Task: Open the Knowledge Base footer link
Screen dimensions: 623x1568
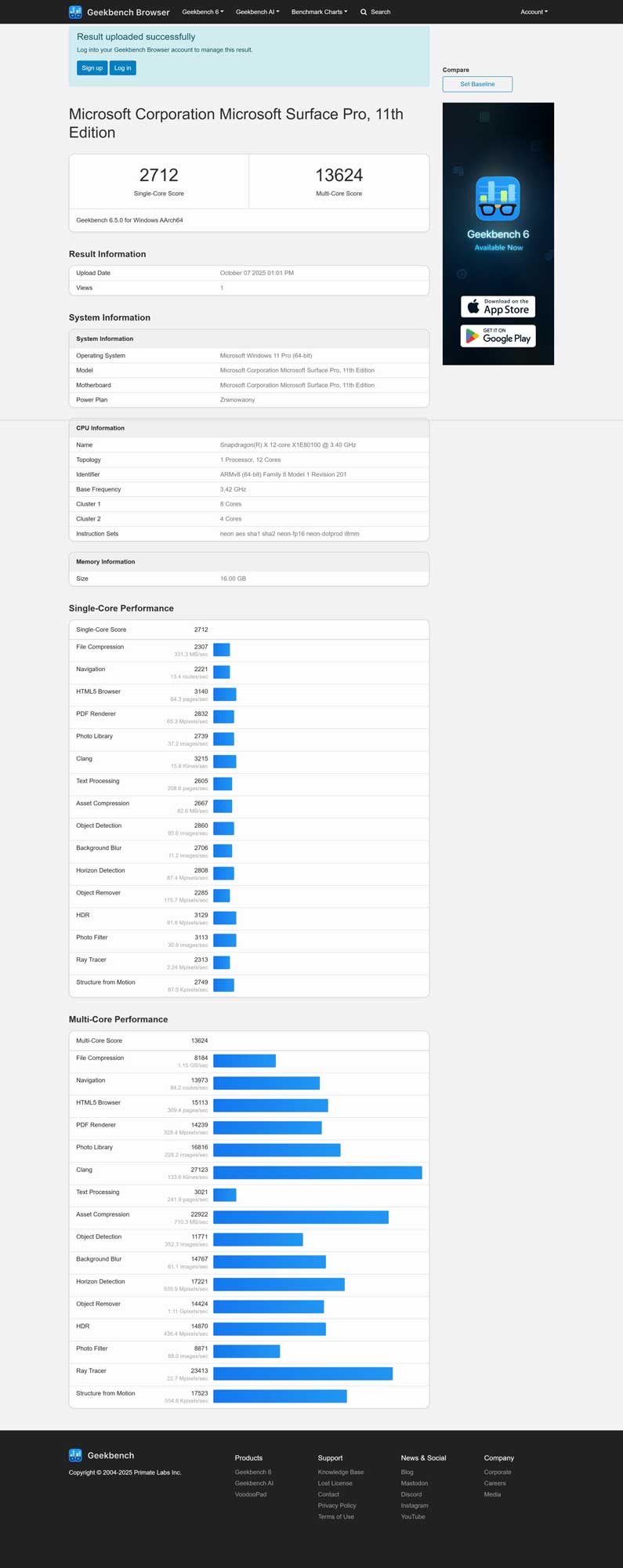Action: coord(340,1472)
